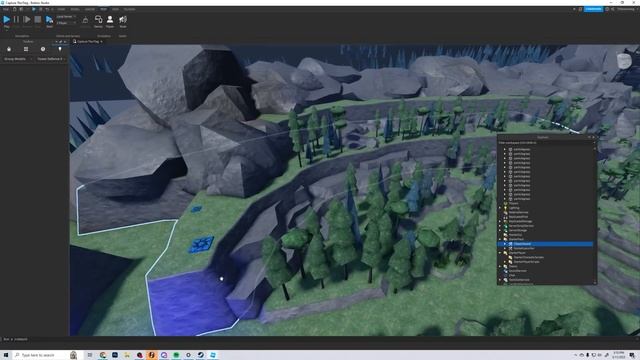This screenshot has width=640, height=360.
Task: Click the Pause simulation button
Action: coord(16,20)
